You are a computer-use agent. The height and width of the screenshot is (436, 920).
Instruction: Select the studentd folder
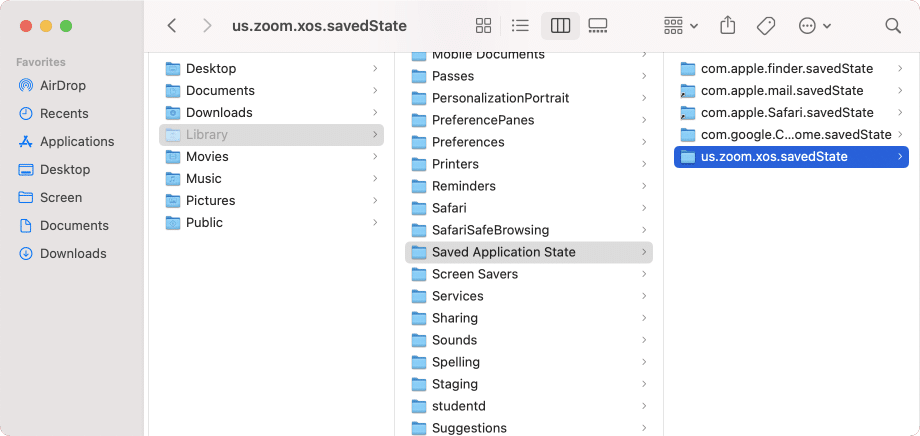pos(529,406)
